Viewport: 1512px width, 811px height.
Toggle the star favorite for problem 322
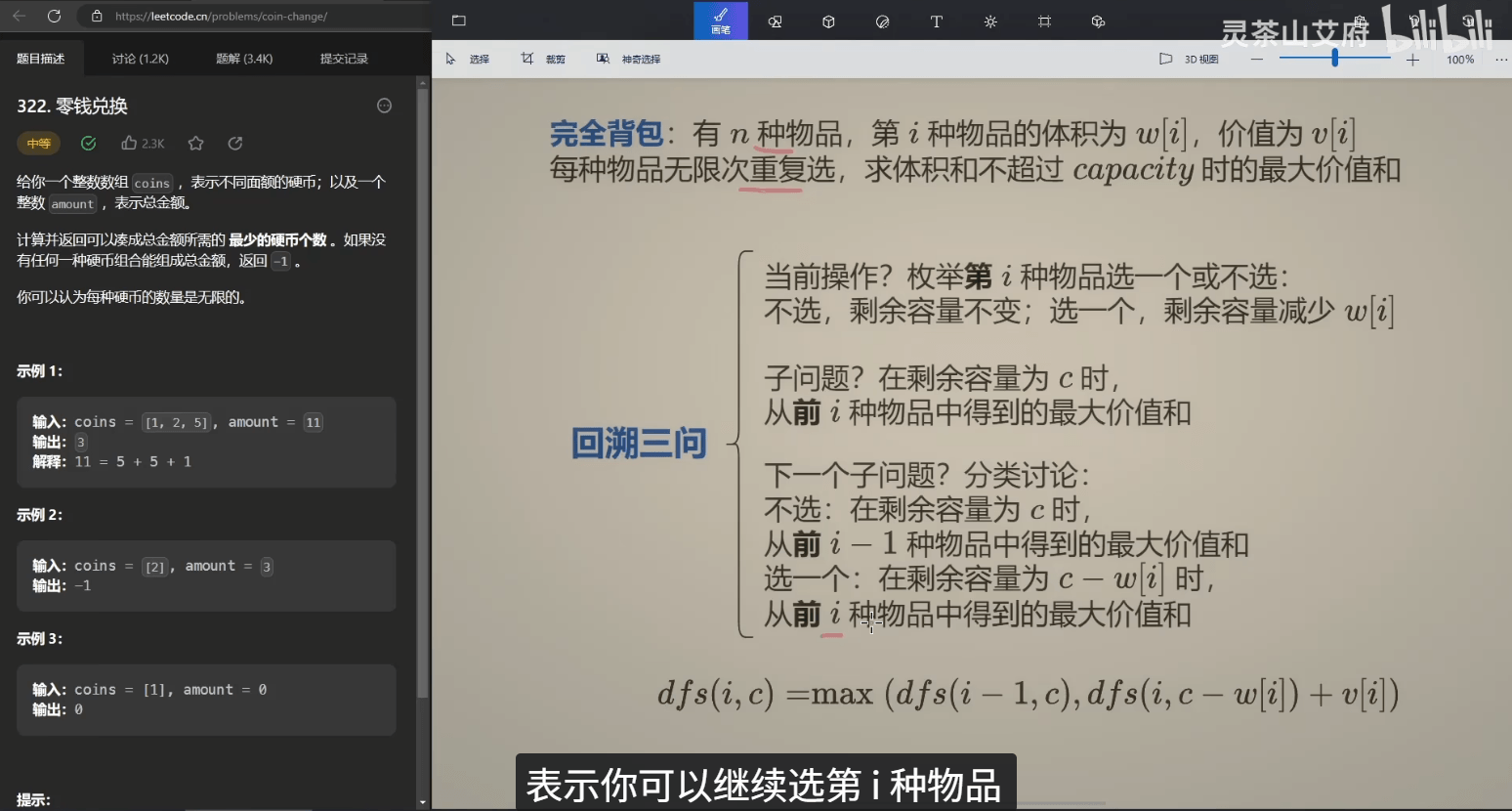pyautogui.click(x=195, y=144)
